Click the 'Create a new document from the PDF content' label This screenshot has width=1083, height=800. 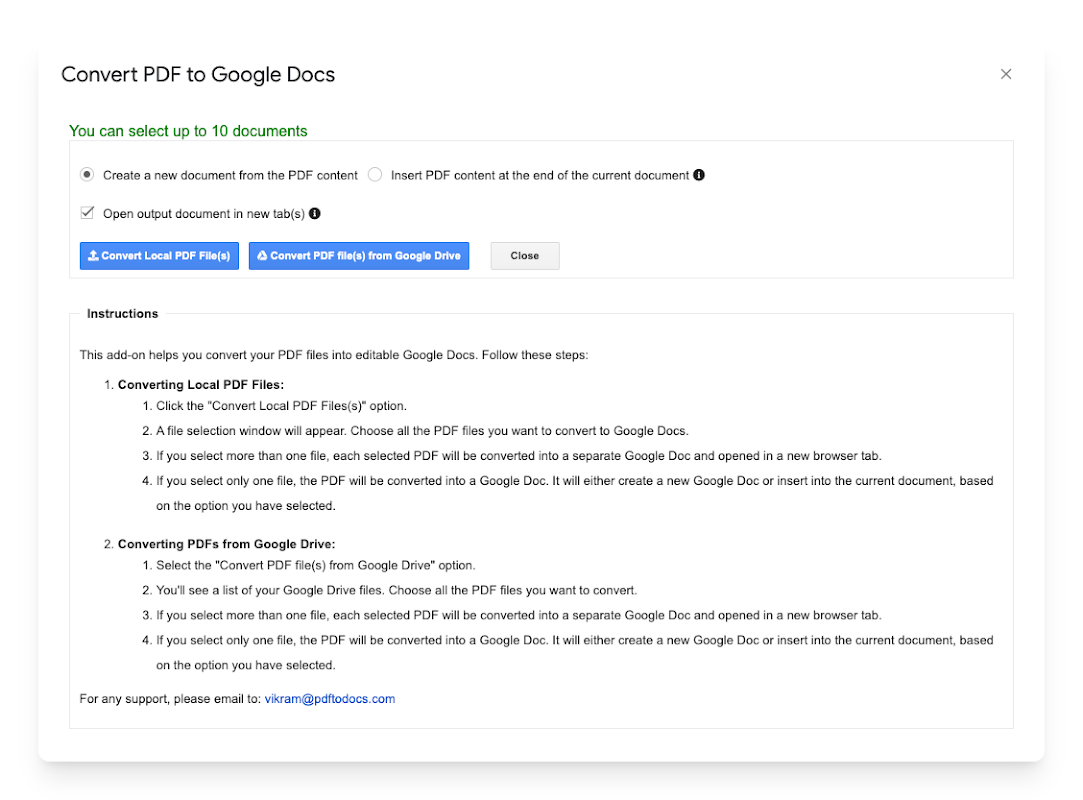(x=230, y=175)
